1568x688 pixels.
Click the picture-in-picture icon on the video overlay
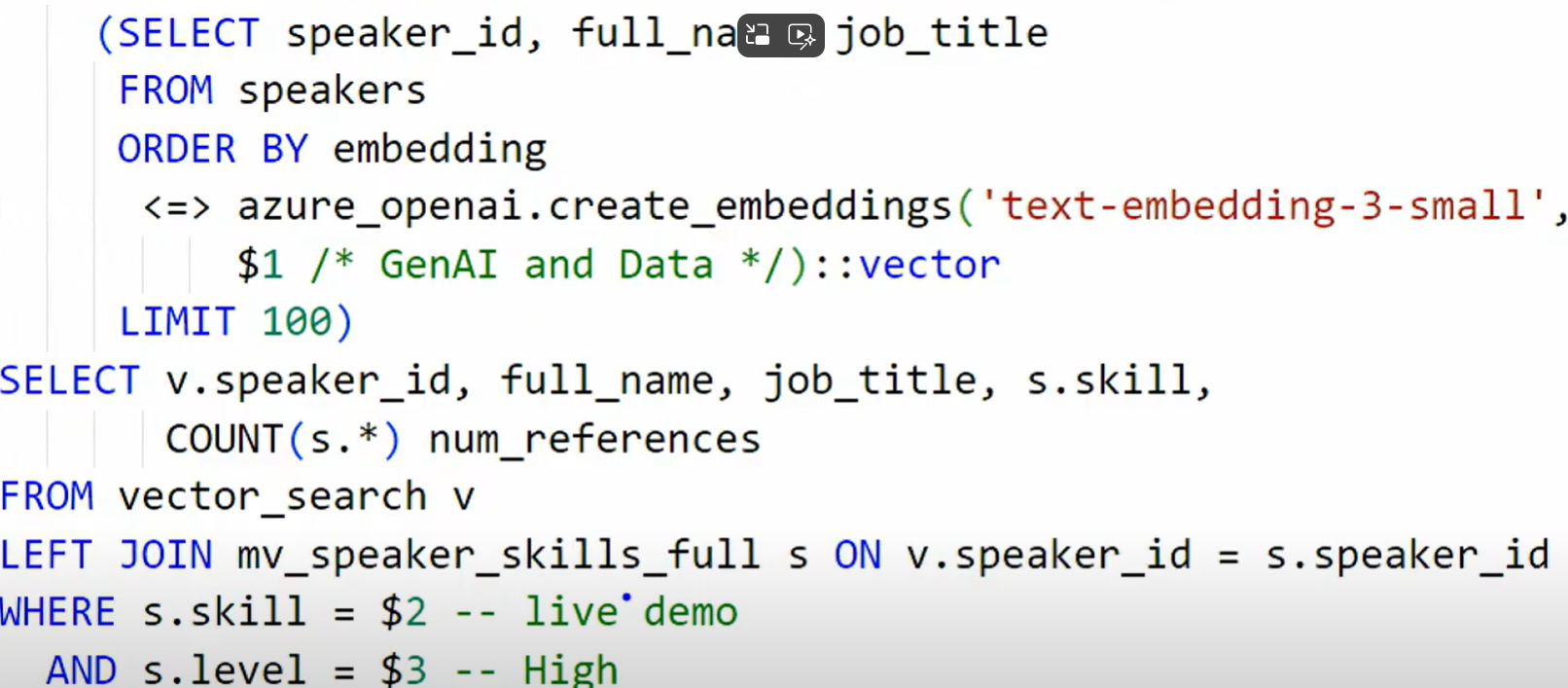(x=758, y=36)
